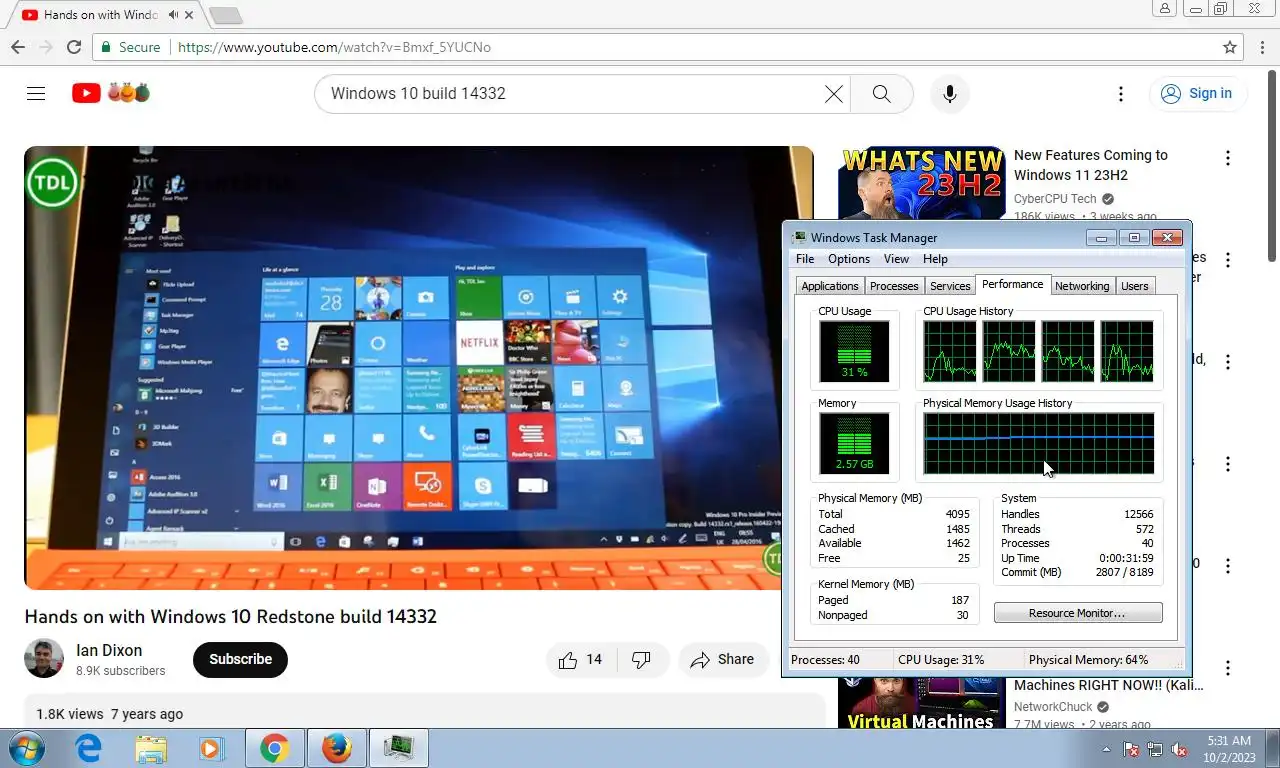Click the Physical Memory Usage History graph
This screenshot has height=768, width=1280.
point(1038,443)
